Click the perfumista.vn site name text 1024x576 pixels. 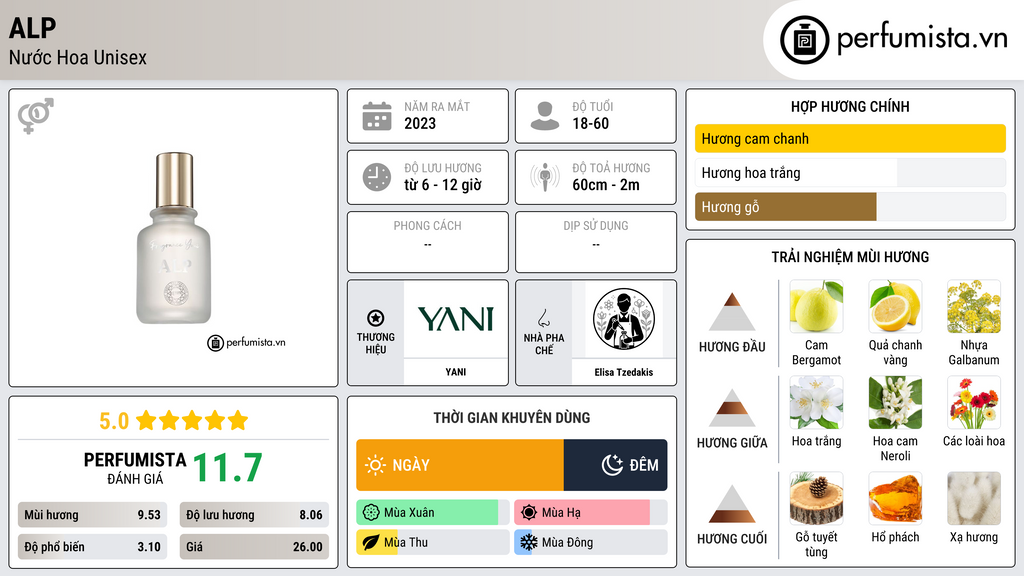(x=922, y=39)
